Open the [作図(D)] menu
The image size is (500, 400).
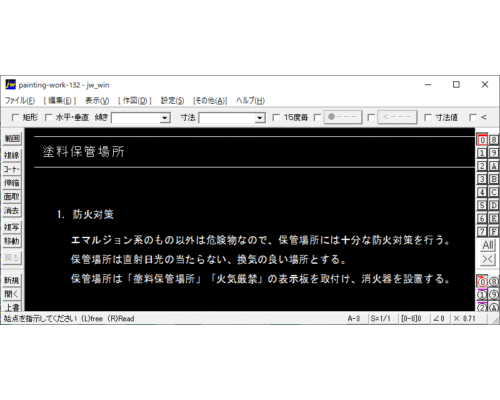tap(135, 101)
